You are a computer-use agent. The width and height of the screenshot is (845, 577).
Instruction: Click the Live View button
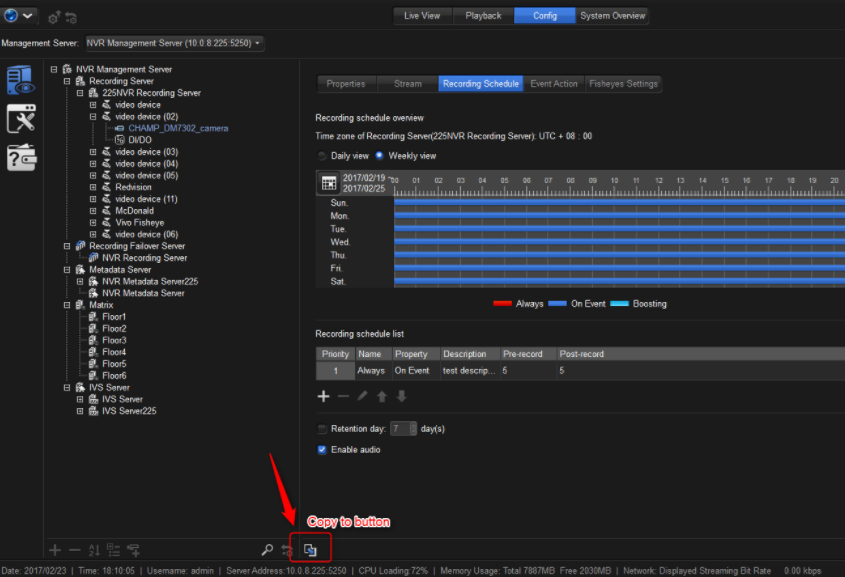[x=424, y=16]
